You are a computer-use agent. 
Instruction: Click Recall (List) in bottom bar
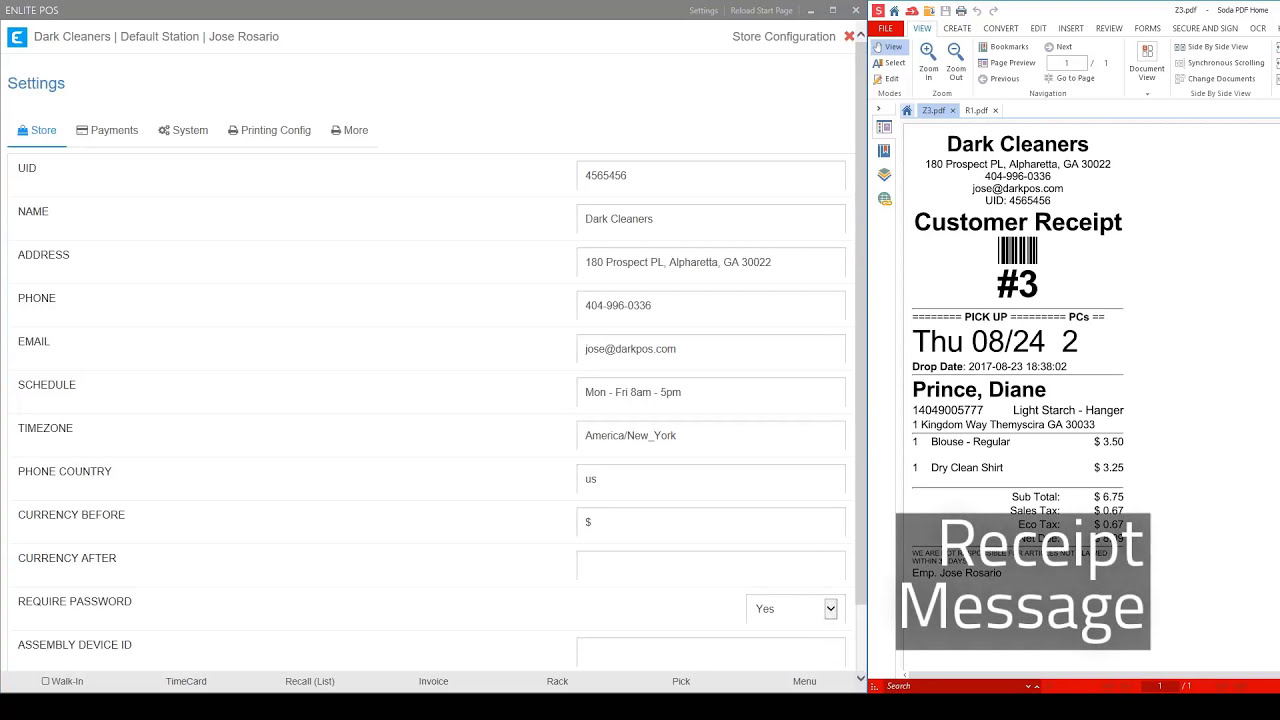pos(310,681)
